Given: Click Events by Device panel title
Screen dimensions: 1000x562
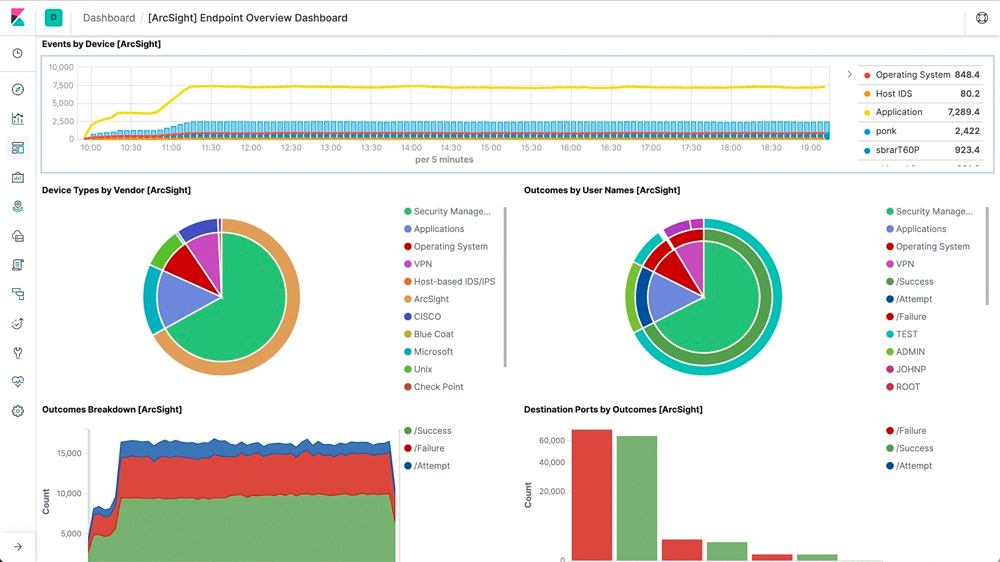Looking at the screenshot, I should [x=101, y=44].
